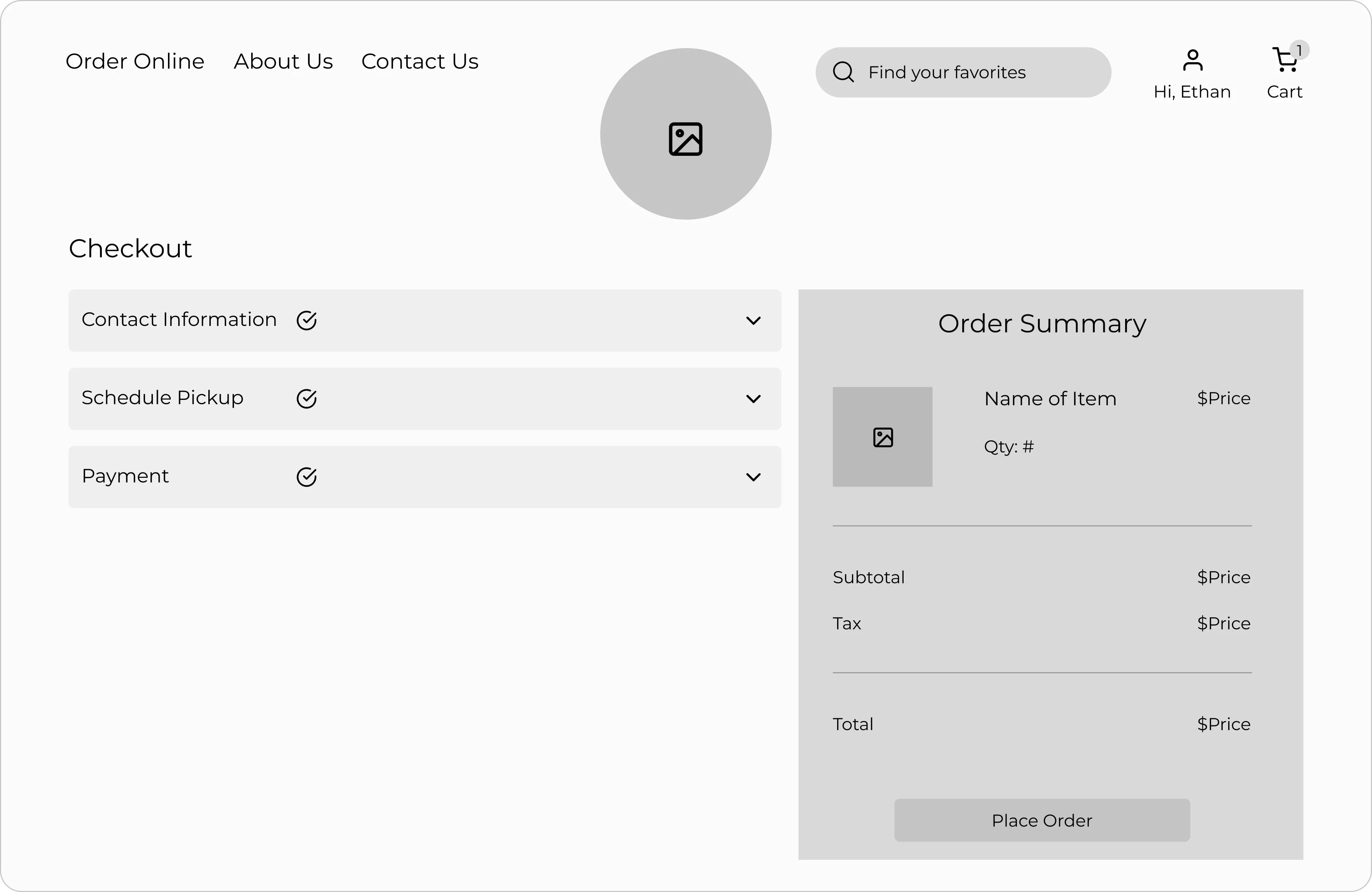Click the Tax $Price value
Screen dimensions: 1372x892
click(1224, 623)
